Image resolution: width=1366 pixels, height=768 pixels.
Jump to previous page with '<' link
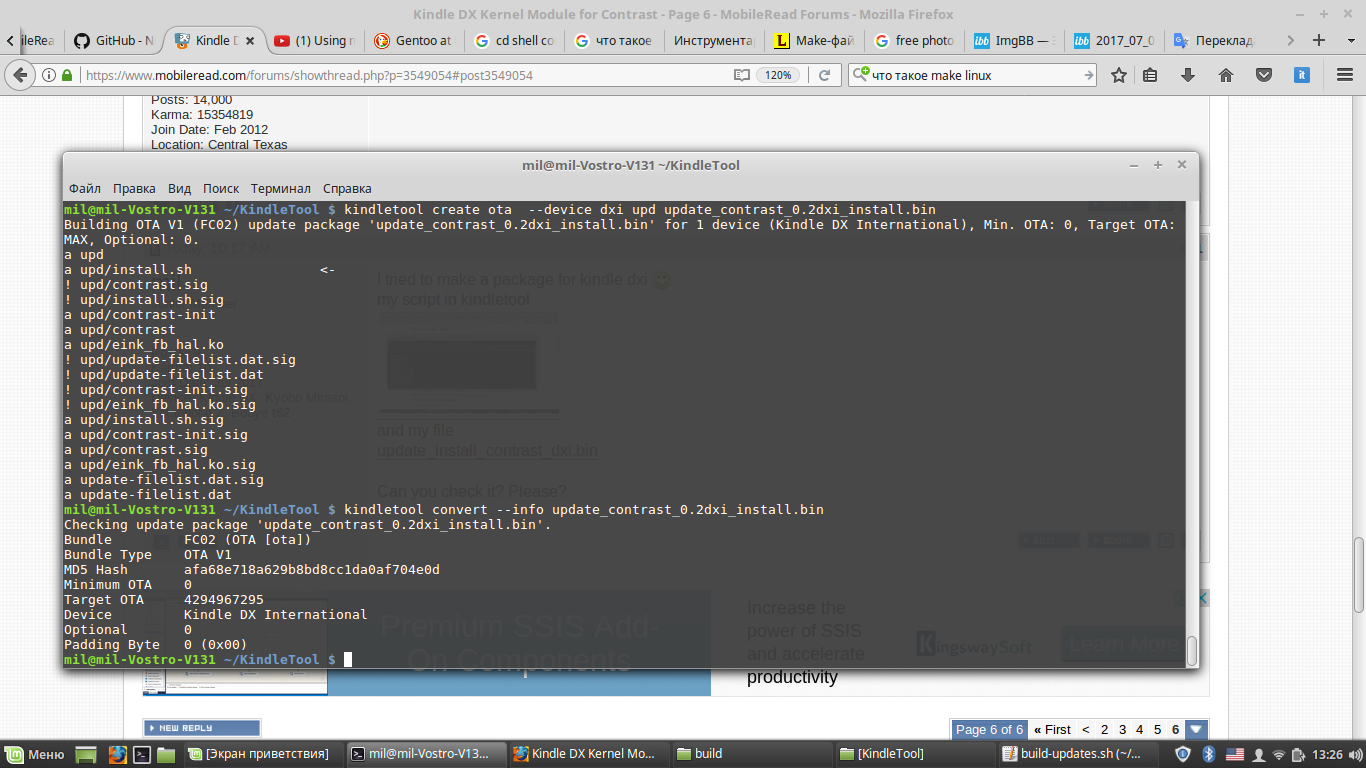click(x=1088, y=729)
